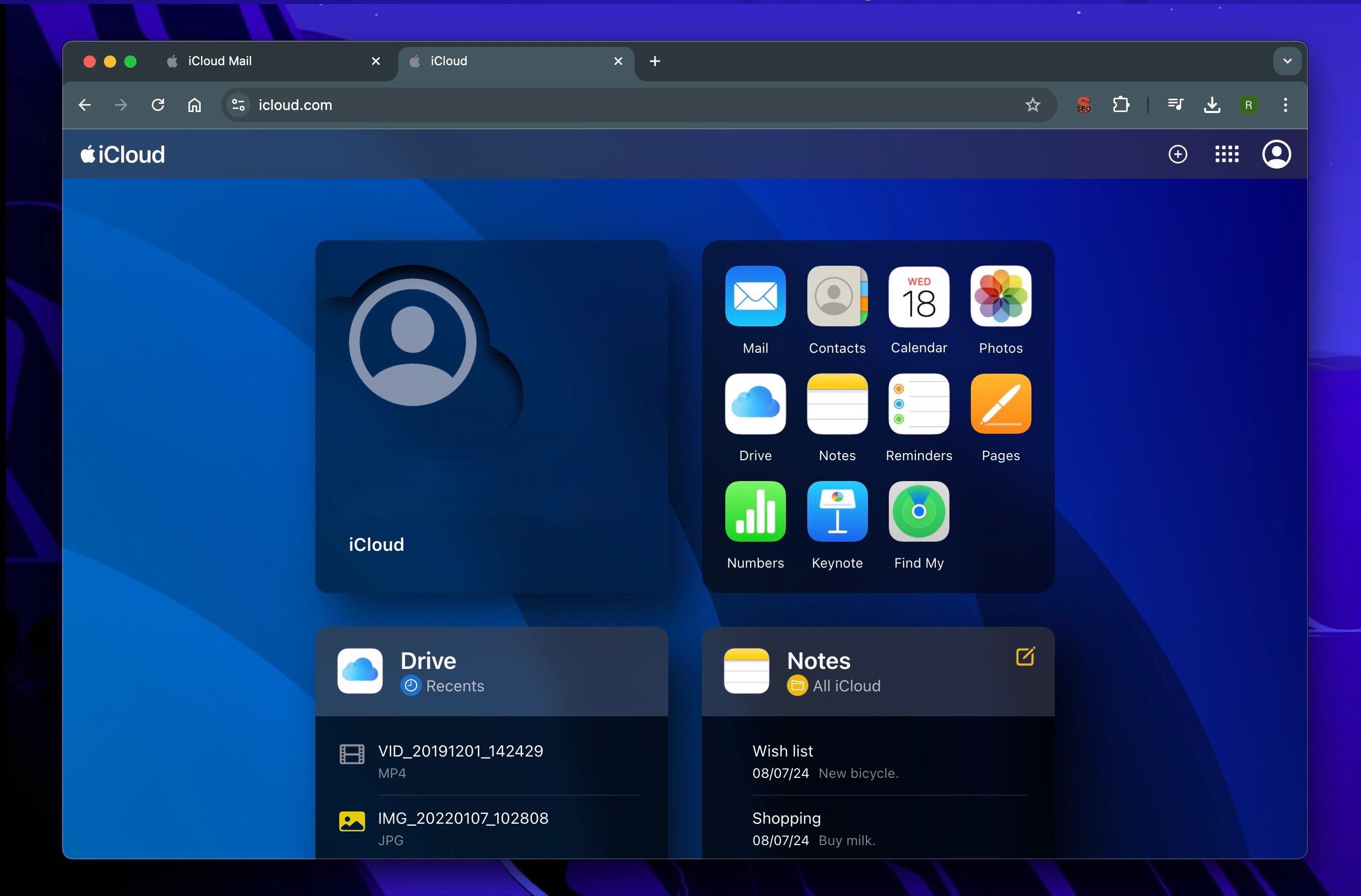
Task: Click the iCloud home button
Action: click(122, 153)
